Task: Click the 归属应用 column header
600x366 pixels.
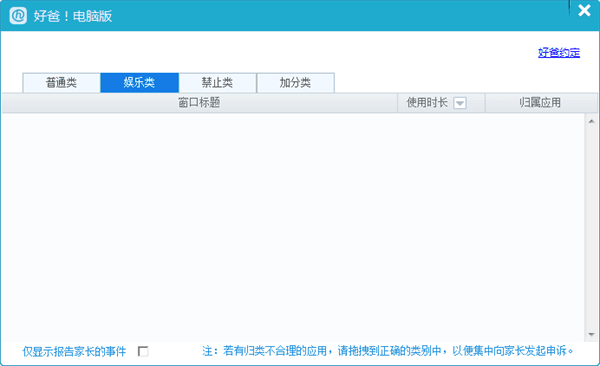Action: [x=540, y=103]
